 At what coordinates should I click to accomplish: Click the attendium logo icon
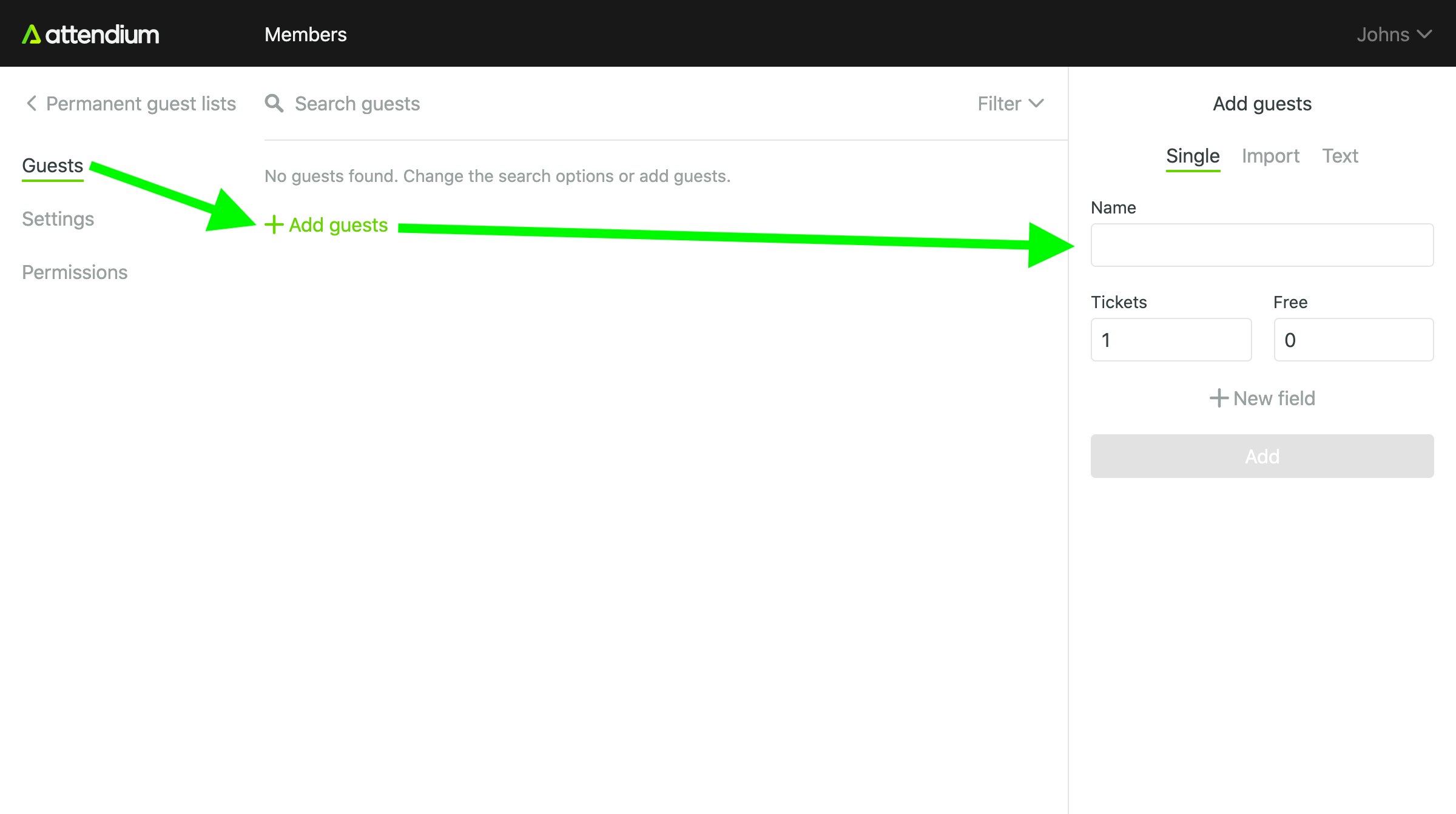31,35
